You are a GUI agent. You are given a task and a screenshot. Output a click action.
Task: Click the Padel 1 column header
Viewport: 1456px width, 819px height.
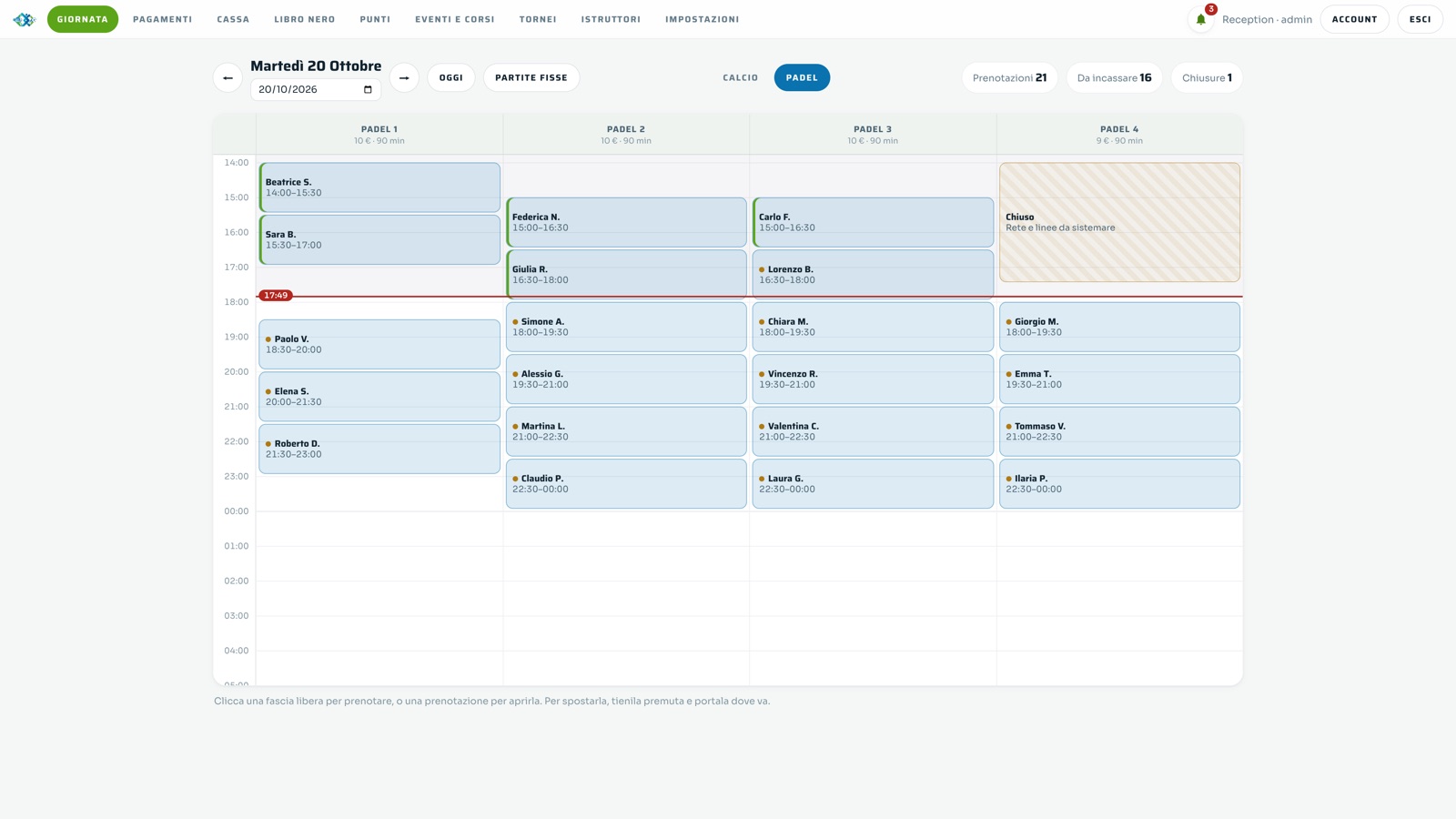coord(379,135)
